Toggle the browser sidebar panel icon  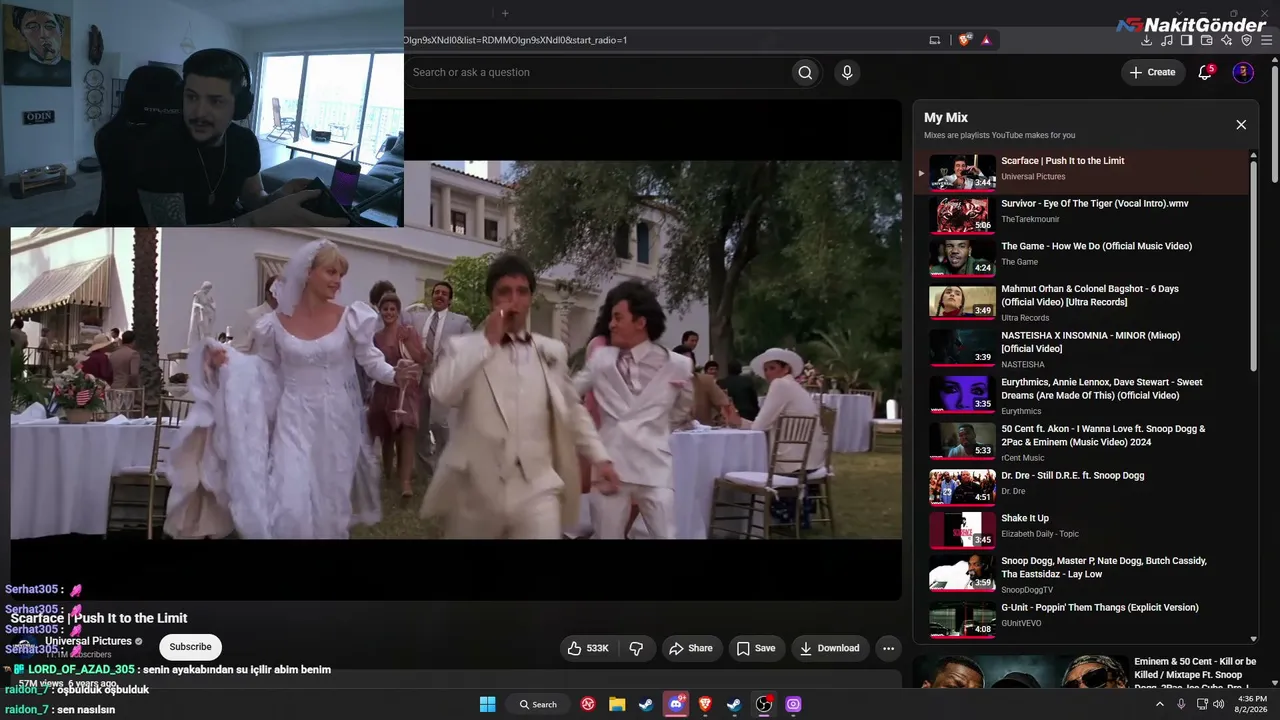click(x=1186, y=40)
